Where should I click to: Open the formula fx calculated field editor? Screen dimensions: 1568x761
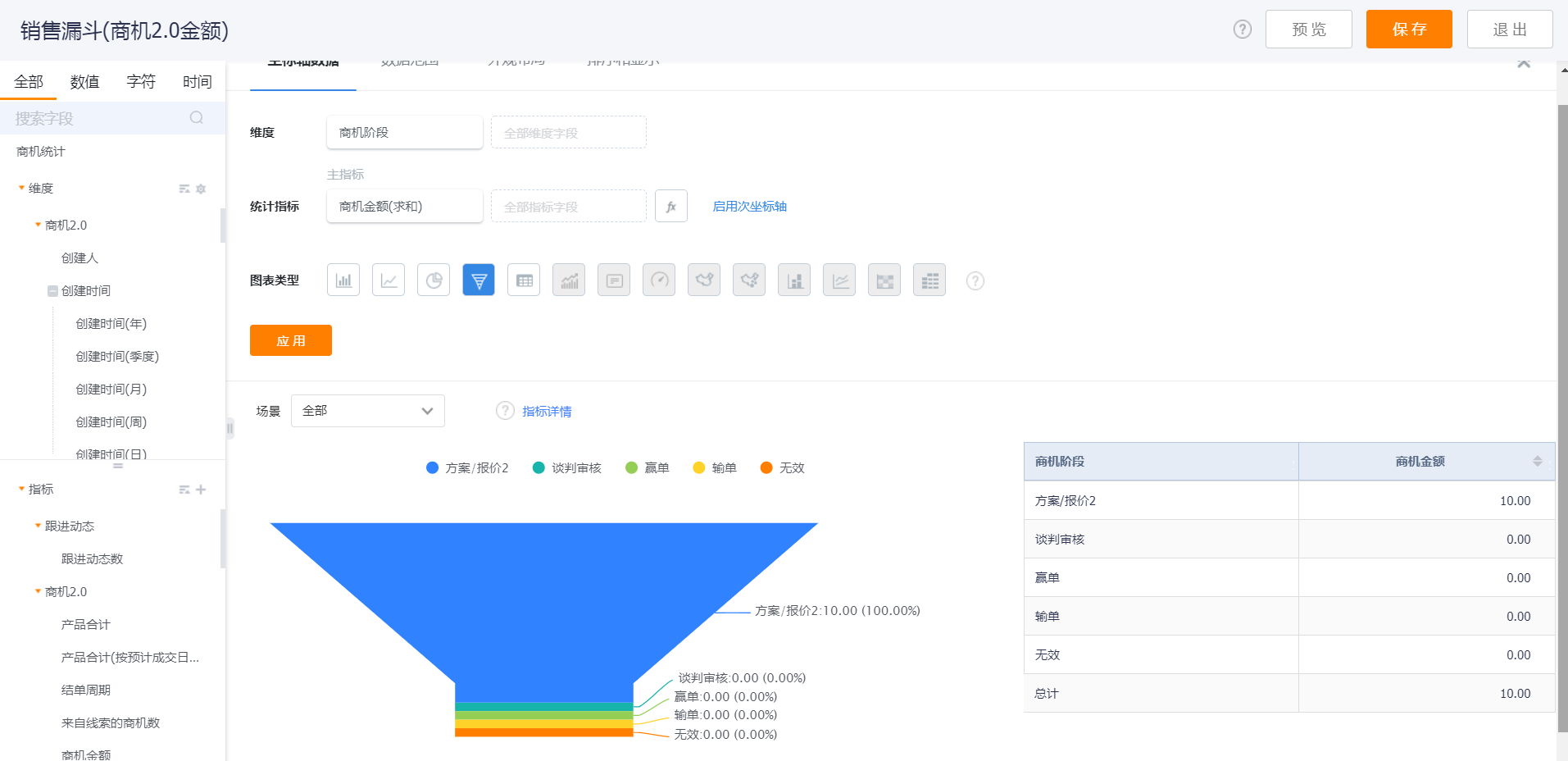click(671, 206)
